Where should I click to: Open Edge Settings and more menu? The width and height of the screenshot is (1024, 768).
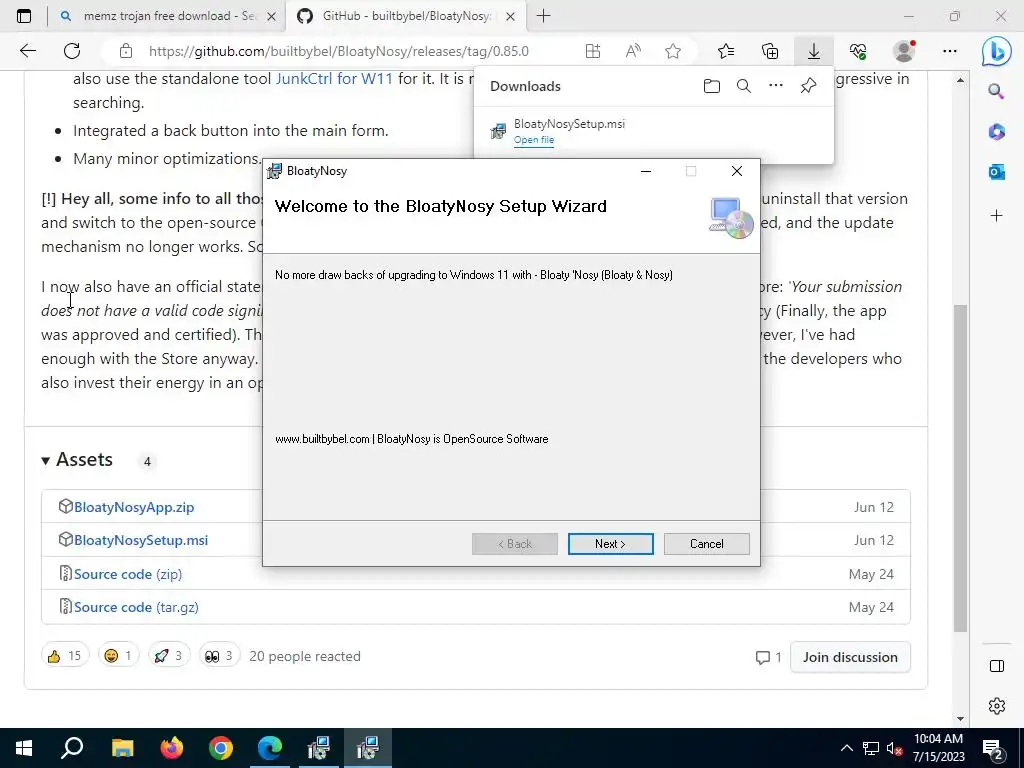pyautogui.click(x=950, y=51)
